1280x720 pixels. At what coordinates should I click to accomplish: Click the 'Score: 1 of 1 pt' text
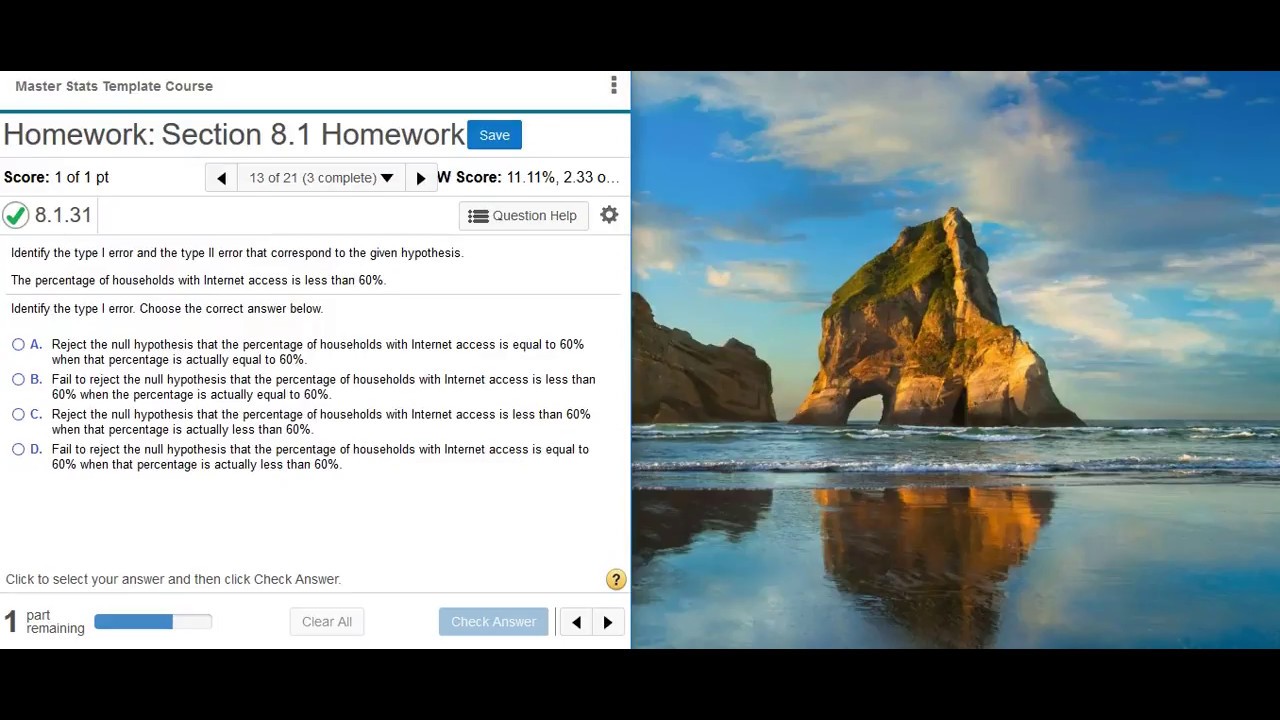coord(56,177)
